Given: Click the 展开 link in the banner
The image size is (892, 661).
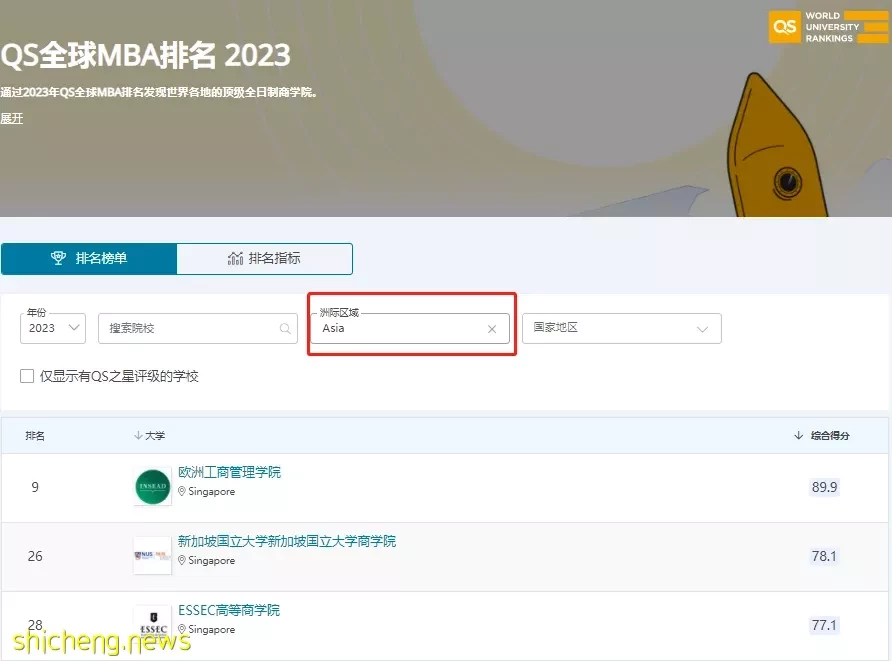Looking at the screenshot, I should [x=12, y=118].
